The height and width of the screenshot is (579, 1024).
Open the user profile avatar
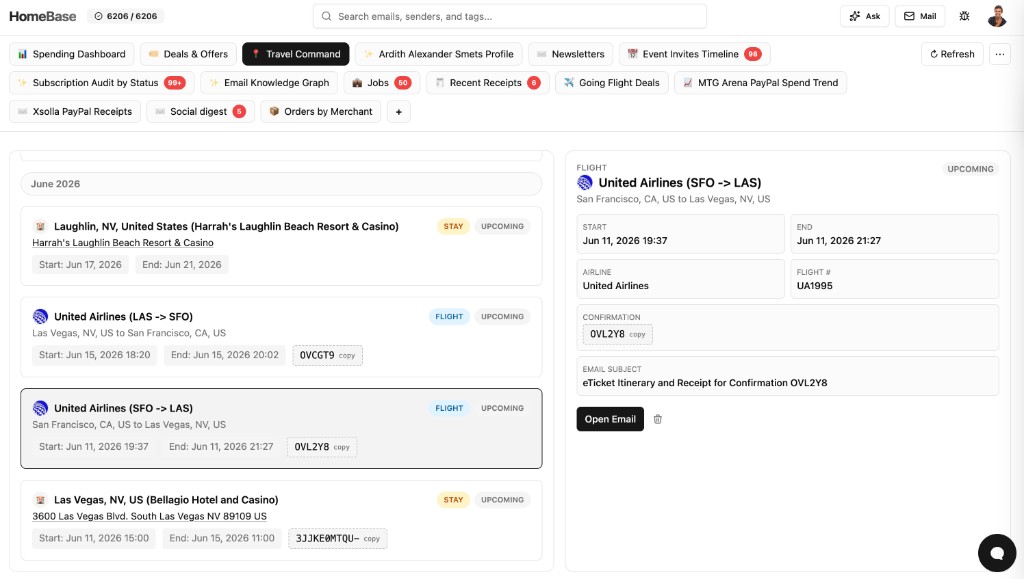997,16
